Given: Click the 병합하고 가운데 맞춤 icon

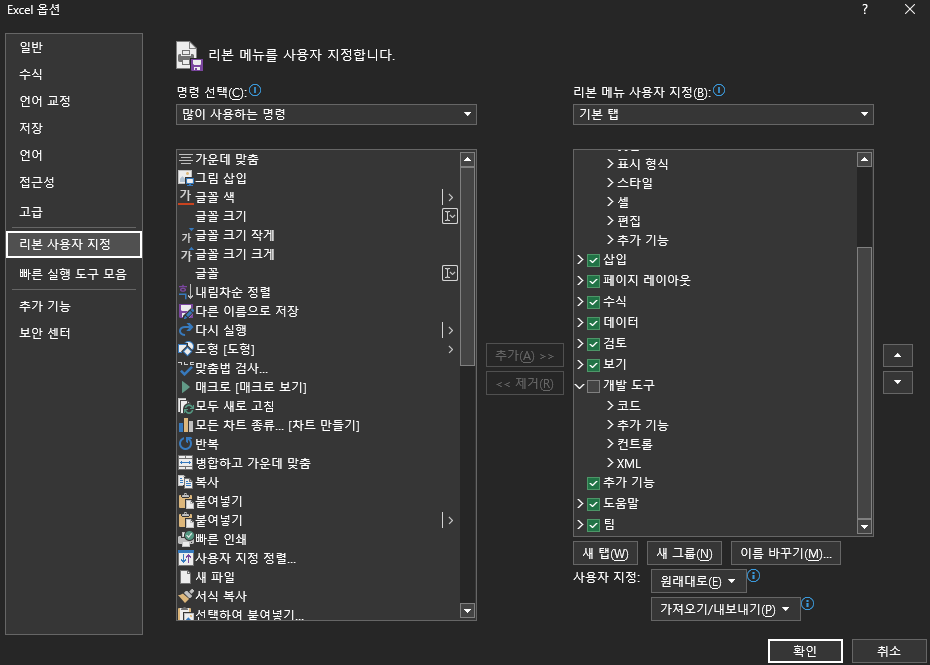Looking at the screenshot, I should 186,463.
